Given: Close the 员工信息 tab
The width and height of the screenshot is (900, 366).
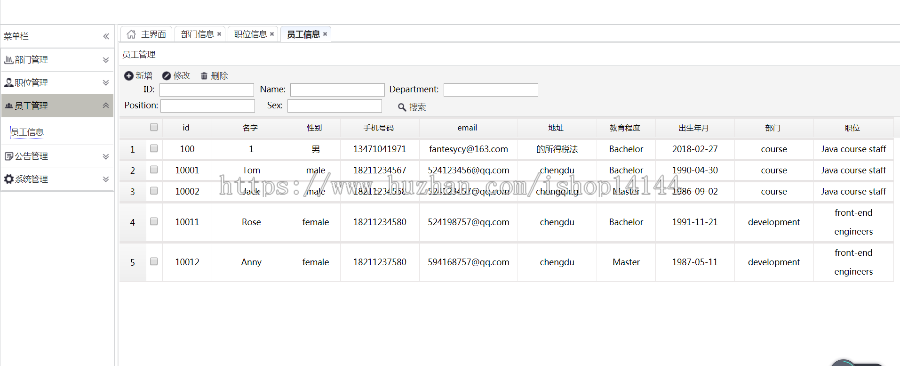Looking at the screenshot, I should click(x=325, y=34).
